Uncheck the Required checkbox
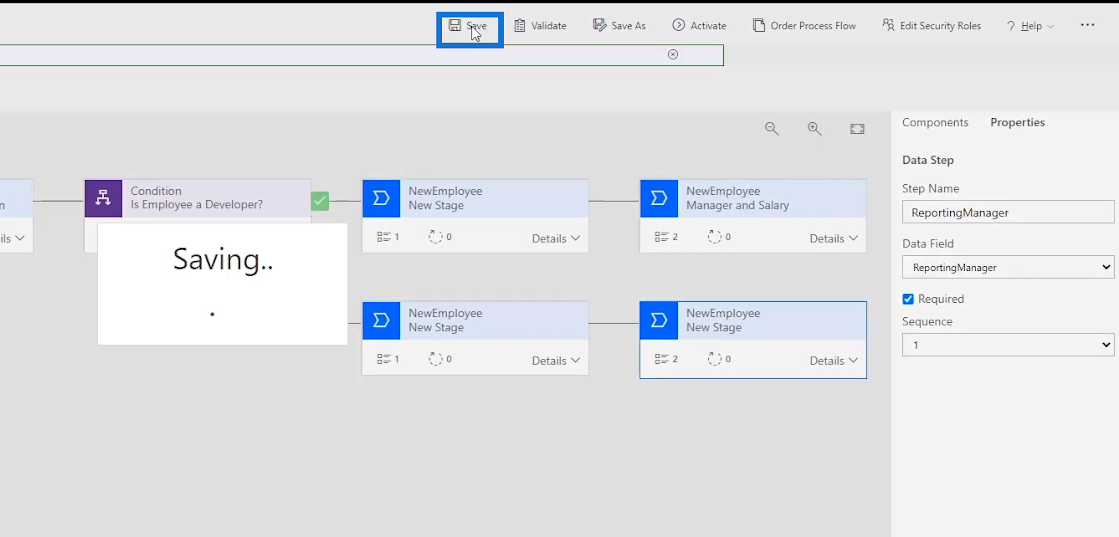 tap(908, 299)
